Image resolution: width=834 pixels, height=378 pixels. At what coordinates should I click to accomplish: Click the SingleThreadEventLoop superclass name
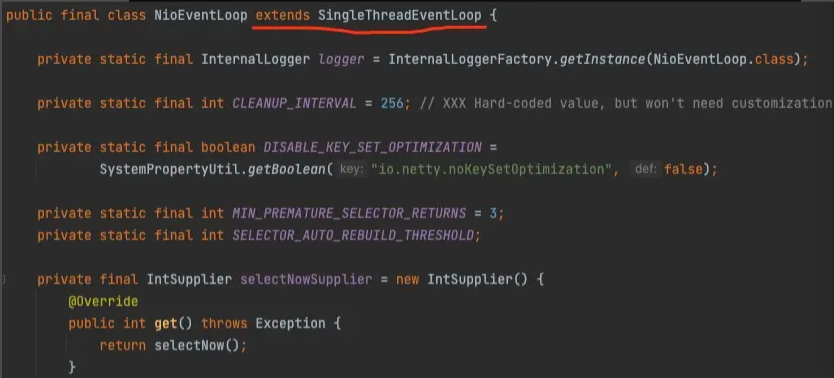[399, 15]
